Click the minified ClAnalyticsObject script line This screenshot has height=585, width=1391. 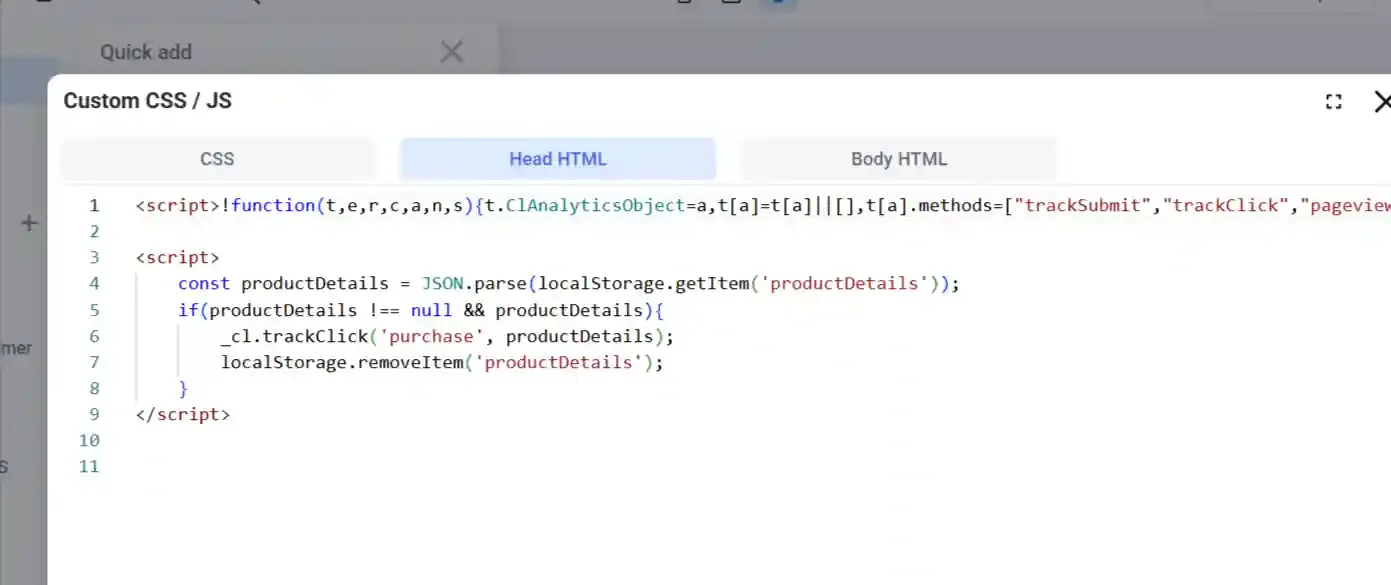pos(763,206)
